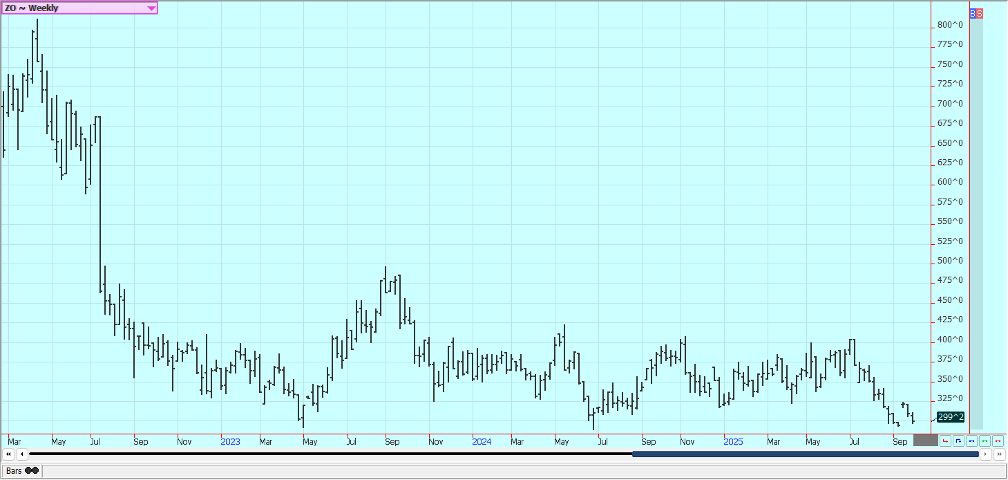Viewport: 1008px width, 480px height.
Task: Click the 800^0 price axis label
Action: (x=951, y=25)
